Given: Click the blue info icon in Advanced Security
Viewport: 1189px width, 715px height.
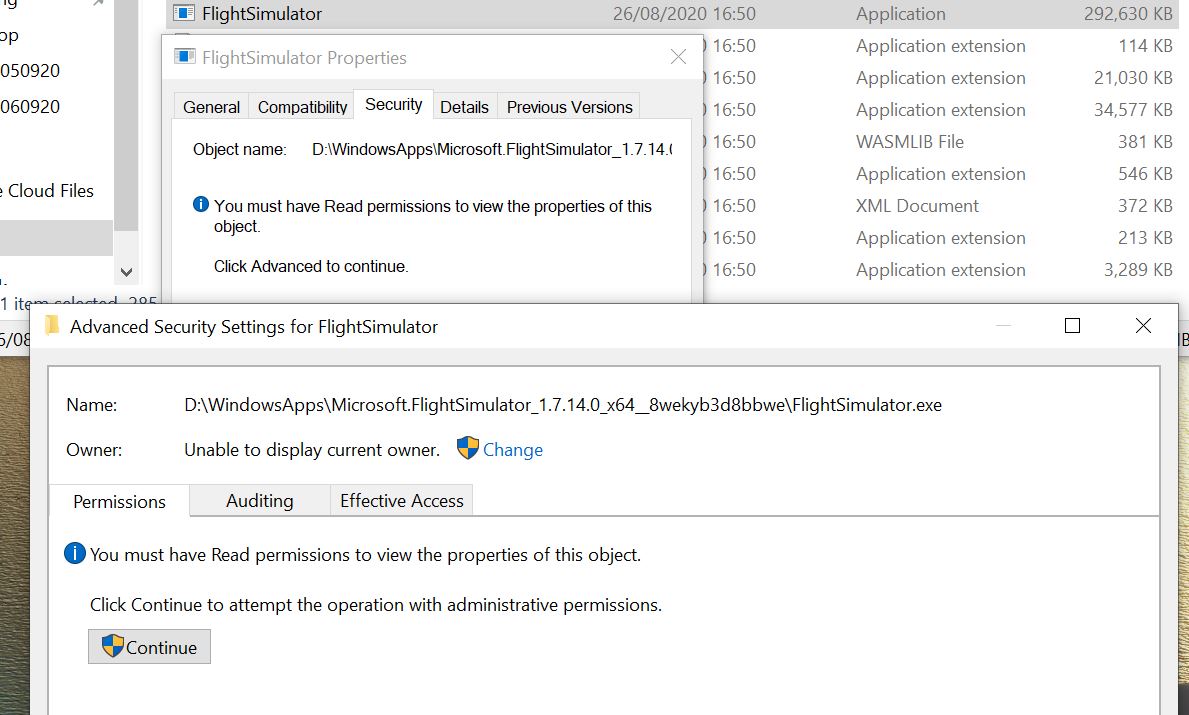Looking at the screenshot, I should point(75,553).
